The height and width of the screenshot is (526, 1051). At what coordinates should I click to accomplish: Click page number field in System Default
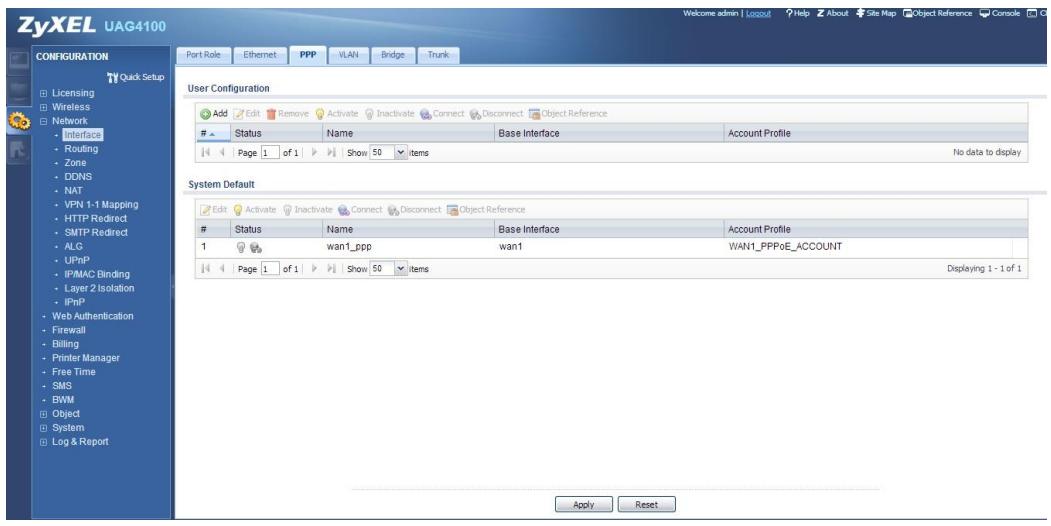point(270,269)
